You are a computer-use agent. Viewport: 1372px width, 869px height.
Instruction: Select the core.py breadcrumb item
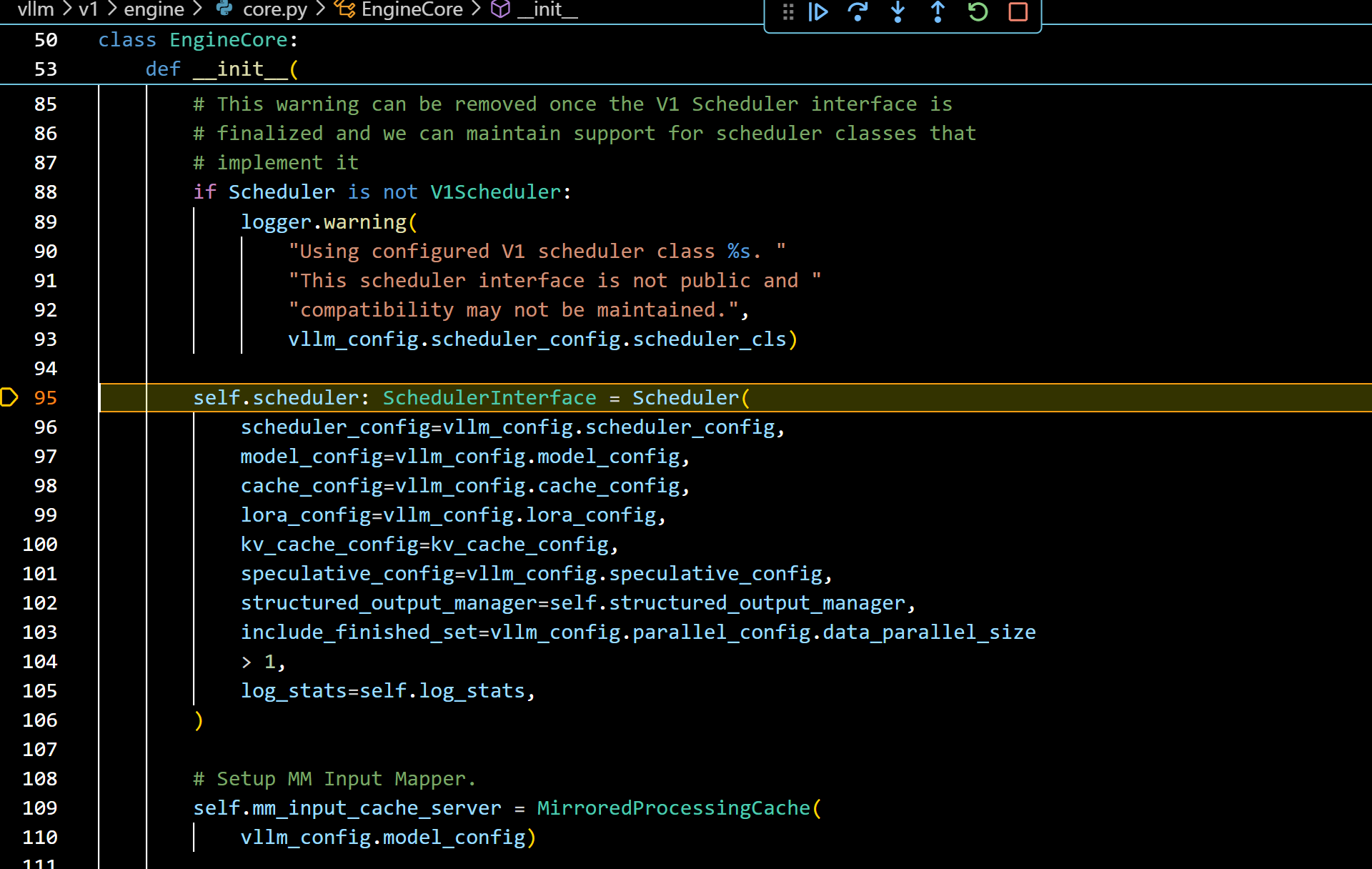[274, 9]
